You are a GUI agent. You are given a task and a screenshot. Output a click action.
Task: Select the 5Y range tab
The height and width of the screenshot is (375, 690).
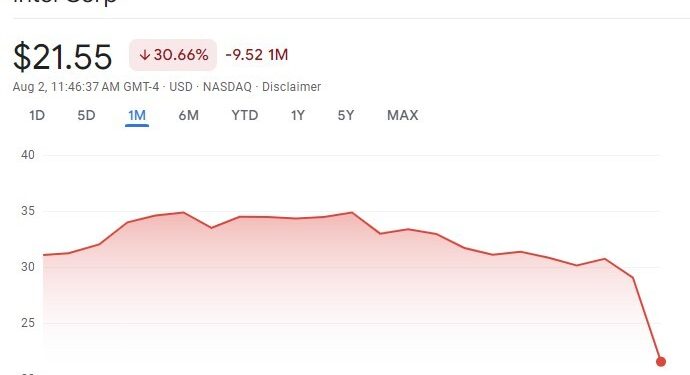point(346,115)
